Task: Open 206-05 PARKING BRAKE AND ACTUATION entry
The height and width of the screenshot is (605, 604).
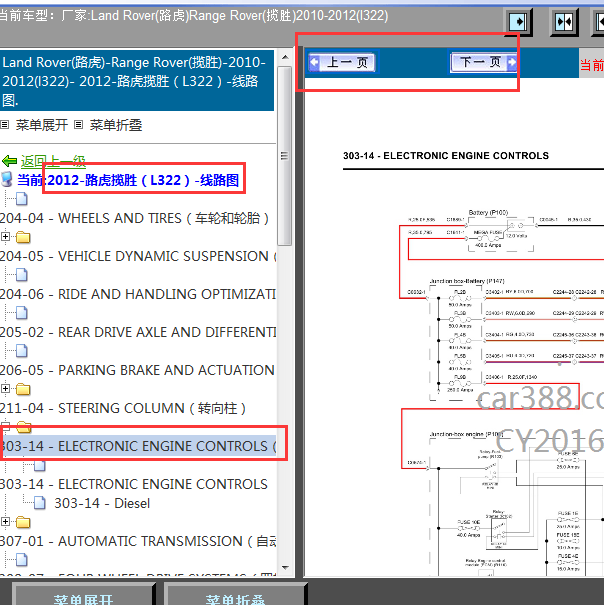Action: pos(137,370)
